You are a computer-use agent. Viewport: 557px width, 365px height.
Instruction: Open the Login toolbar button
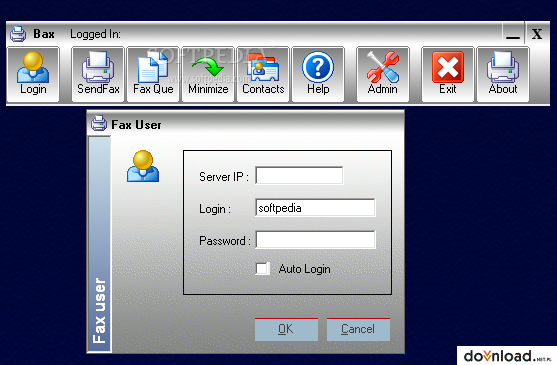point(33,74)
